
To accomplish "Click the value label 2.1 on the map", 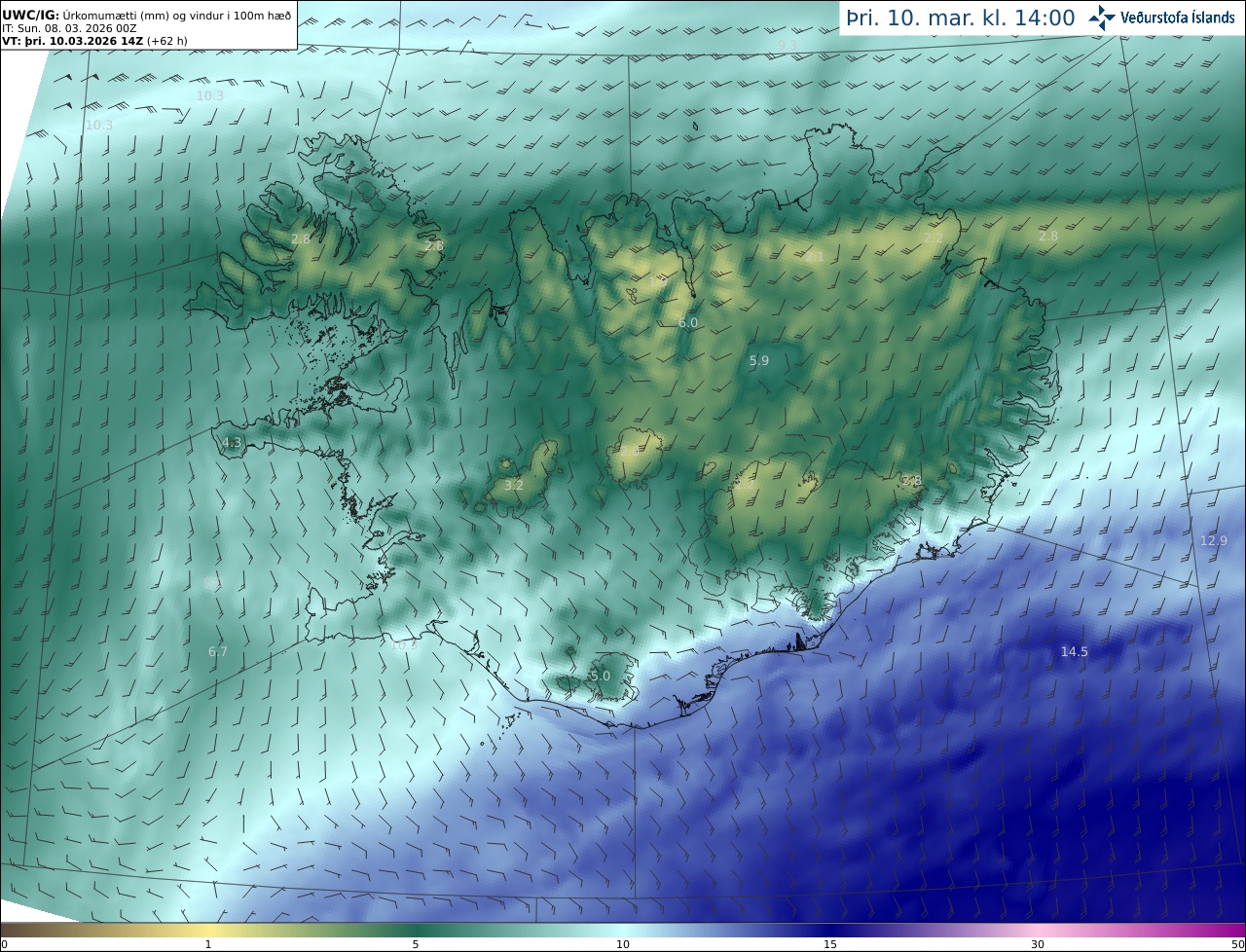I will tap(815, 257).
